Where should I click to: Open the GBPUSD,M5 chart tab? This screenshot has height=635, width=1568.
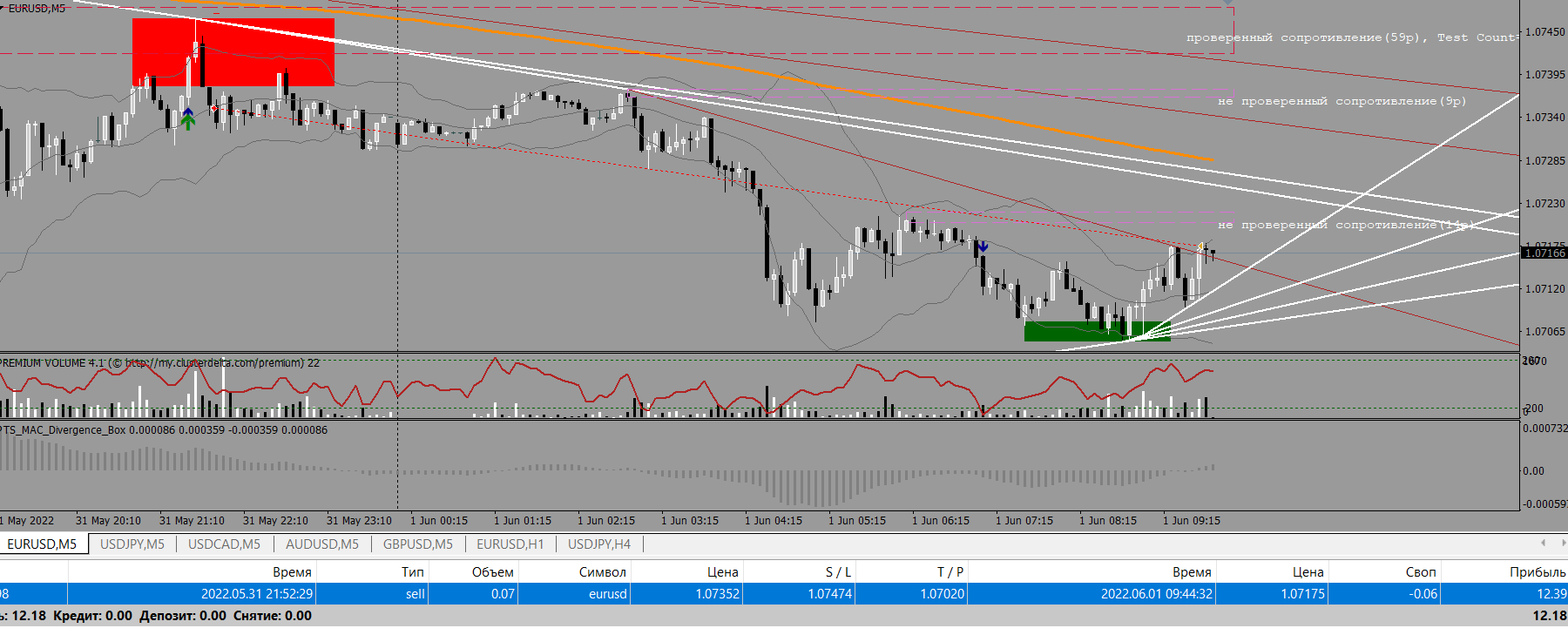418,544
